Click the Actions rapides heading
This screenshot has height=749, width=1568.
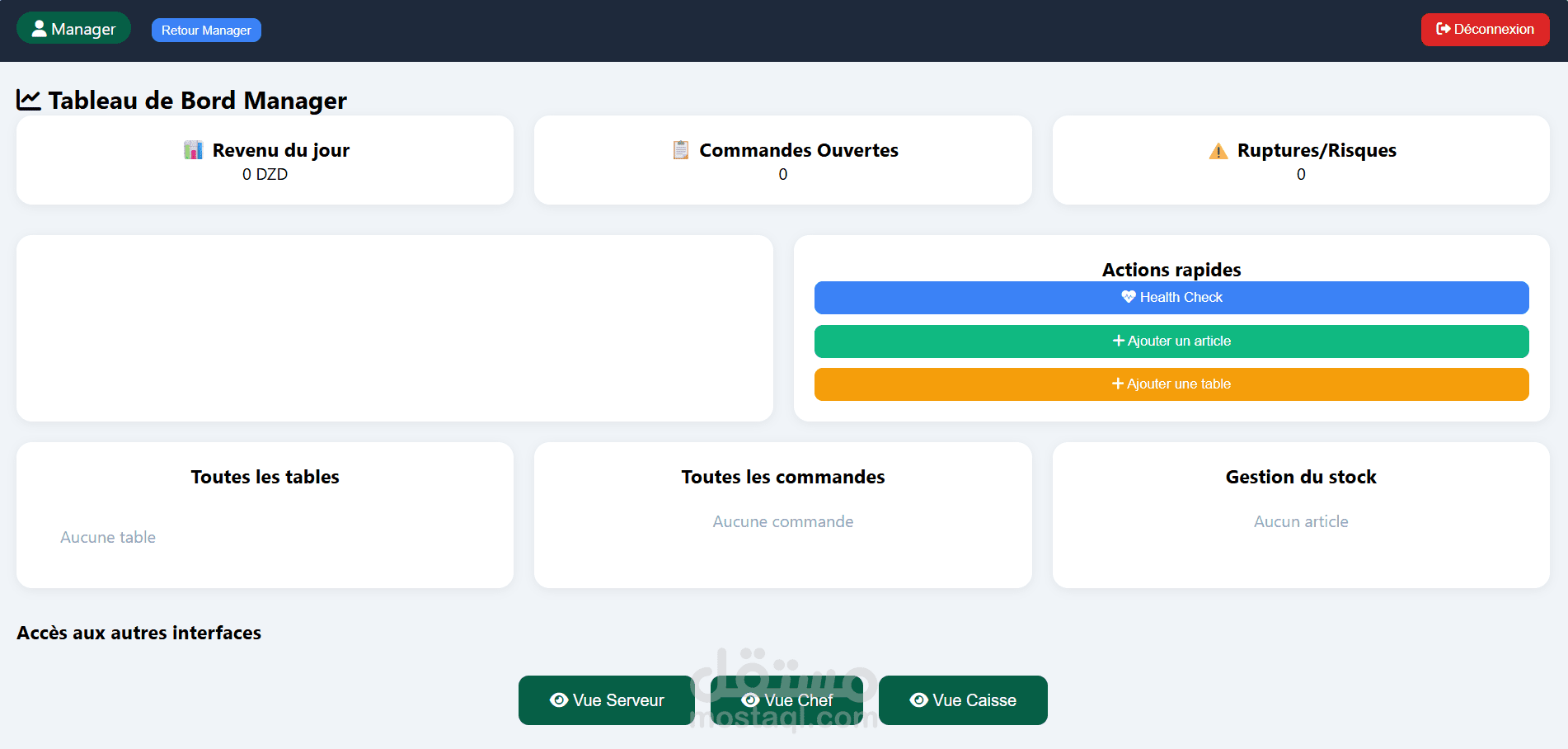[x=1171, y=270]
